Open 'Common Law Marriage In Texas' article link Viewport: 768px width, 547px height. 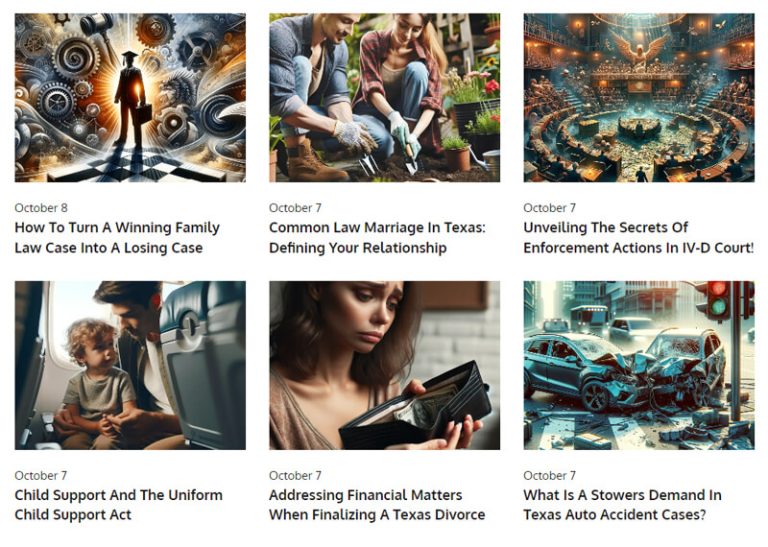tap(377, 238)
